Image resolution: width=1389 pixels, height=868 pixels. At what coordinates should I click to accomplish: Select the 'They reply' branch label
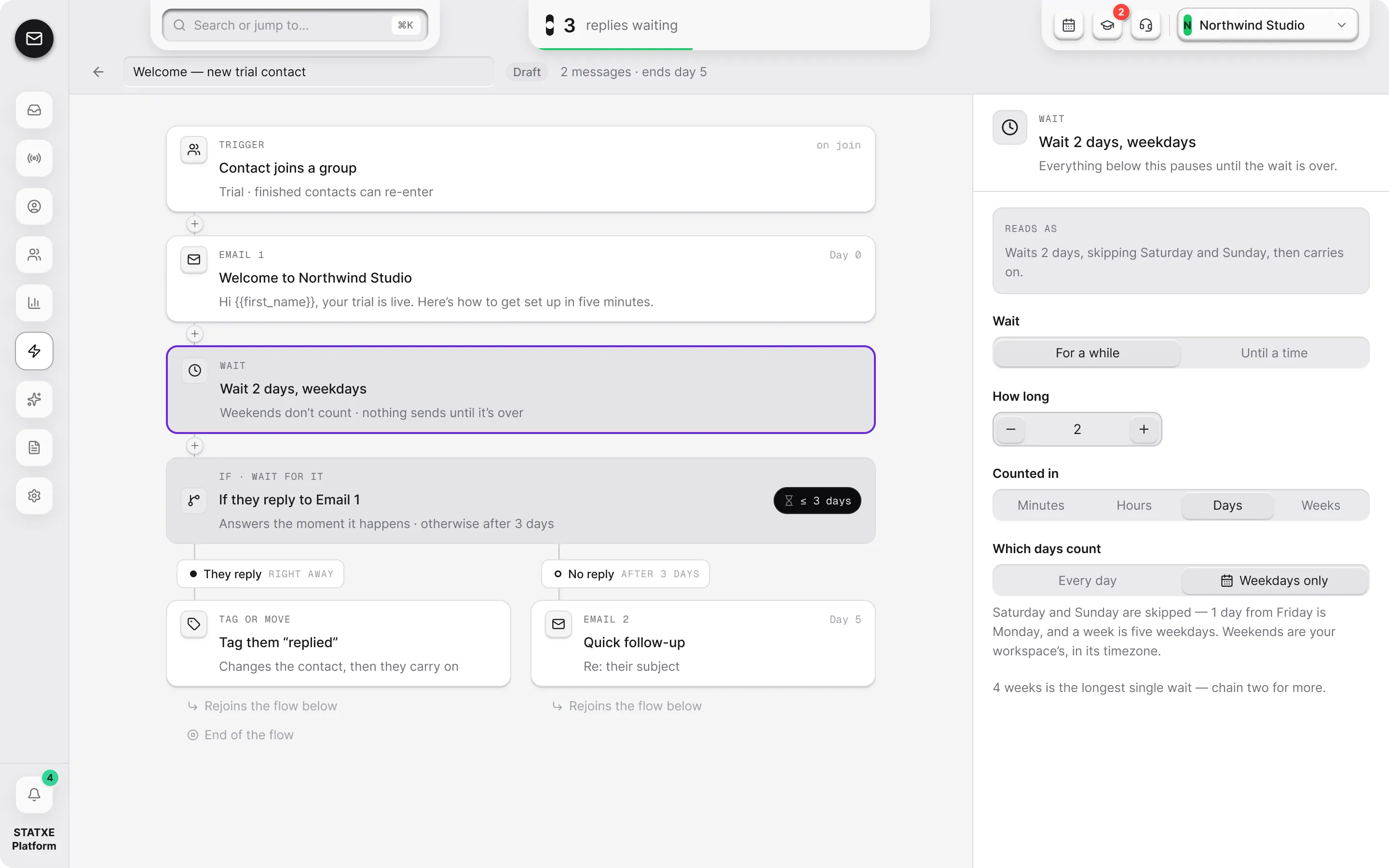[260, 573]
